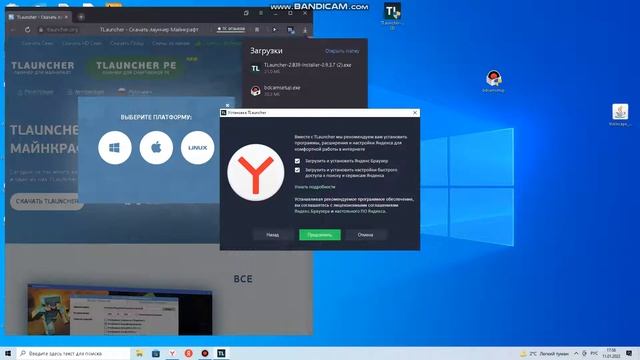Screen dimensions: 640x360
Task: Click the tabs overview icon in browser title bar
Action: [x=246, y=13]
